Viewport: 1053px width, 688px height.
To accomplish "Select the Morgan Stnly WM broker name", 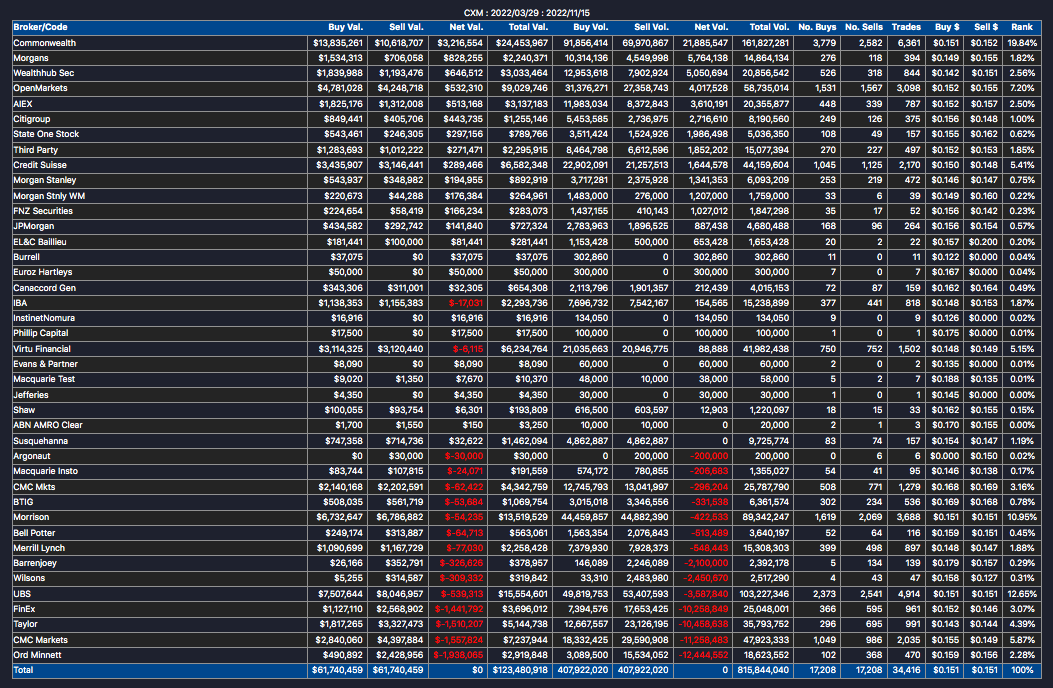I will (x=49, y=196).
